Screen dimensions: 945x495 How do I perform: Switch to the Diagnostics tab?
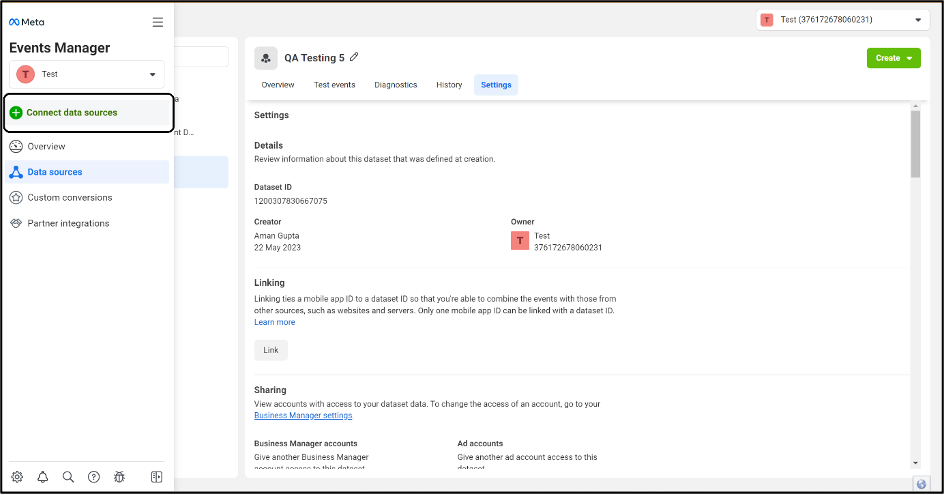tap(395, 85)
